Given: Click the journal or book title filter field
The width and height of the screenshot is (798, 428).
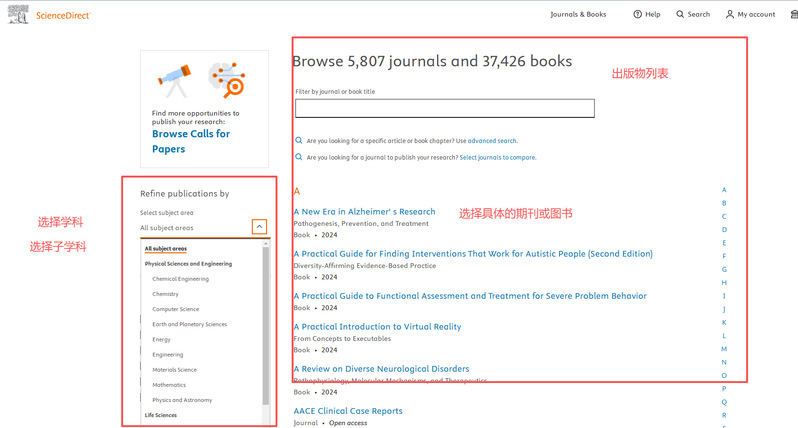Looking at the screenshot, I should [444, 108].
